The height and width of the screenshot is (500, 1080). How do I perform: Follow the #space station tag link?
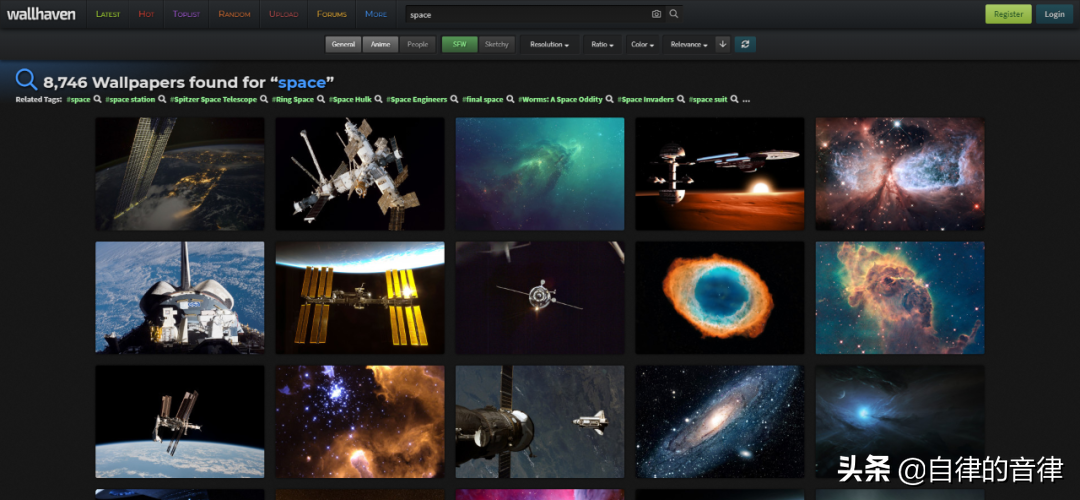[130, 99]
